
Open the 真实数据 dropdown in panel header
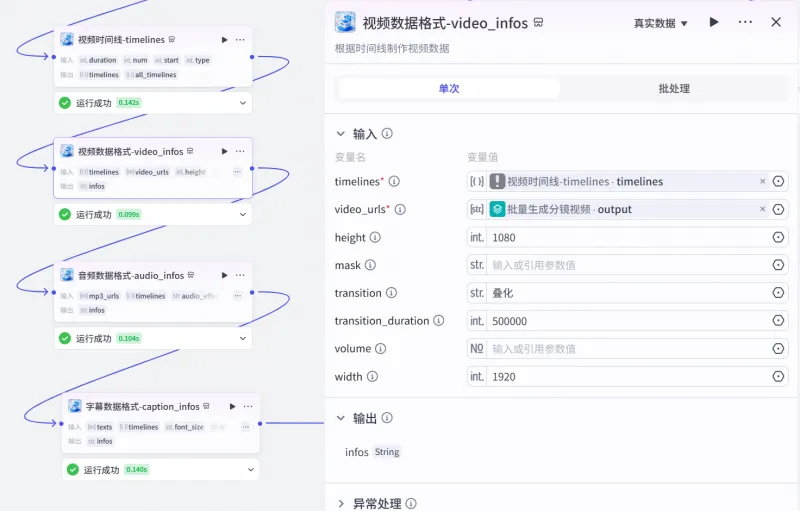click(661, 23)
